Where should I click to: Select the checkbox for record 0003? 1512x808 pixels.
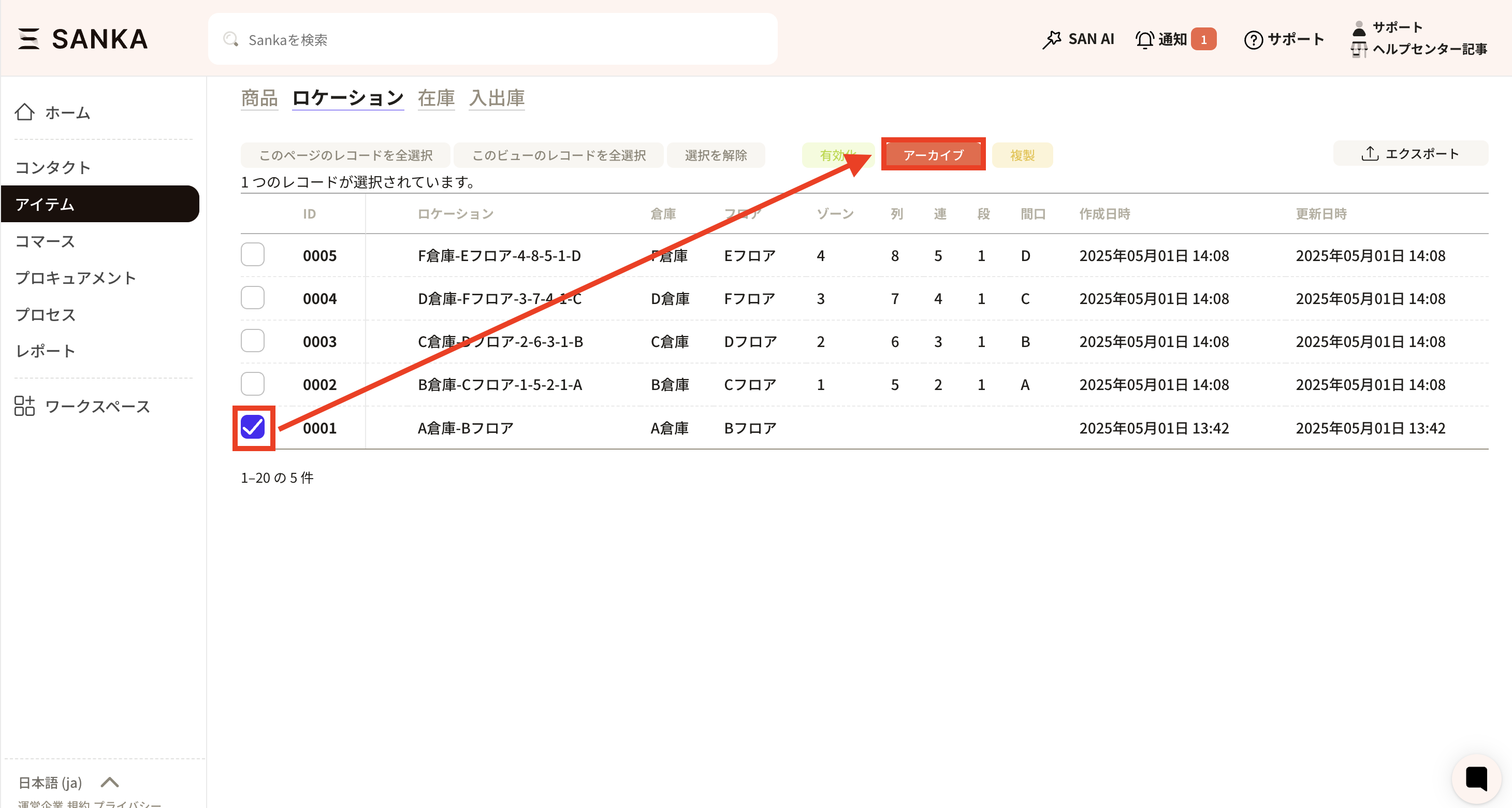click(253, 341)
